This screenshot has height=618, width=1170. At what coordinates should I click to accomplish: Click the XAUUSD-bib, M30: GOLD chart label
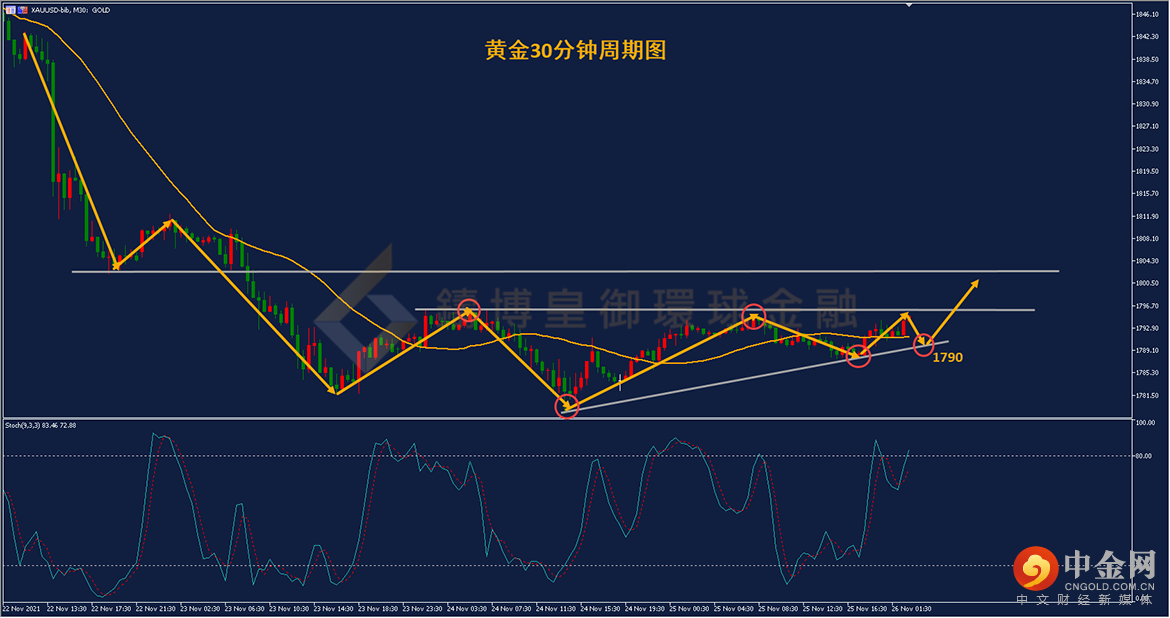coord(71,10)
